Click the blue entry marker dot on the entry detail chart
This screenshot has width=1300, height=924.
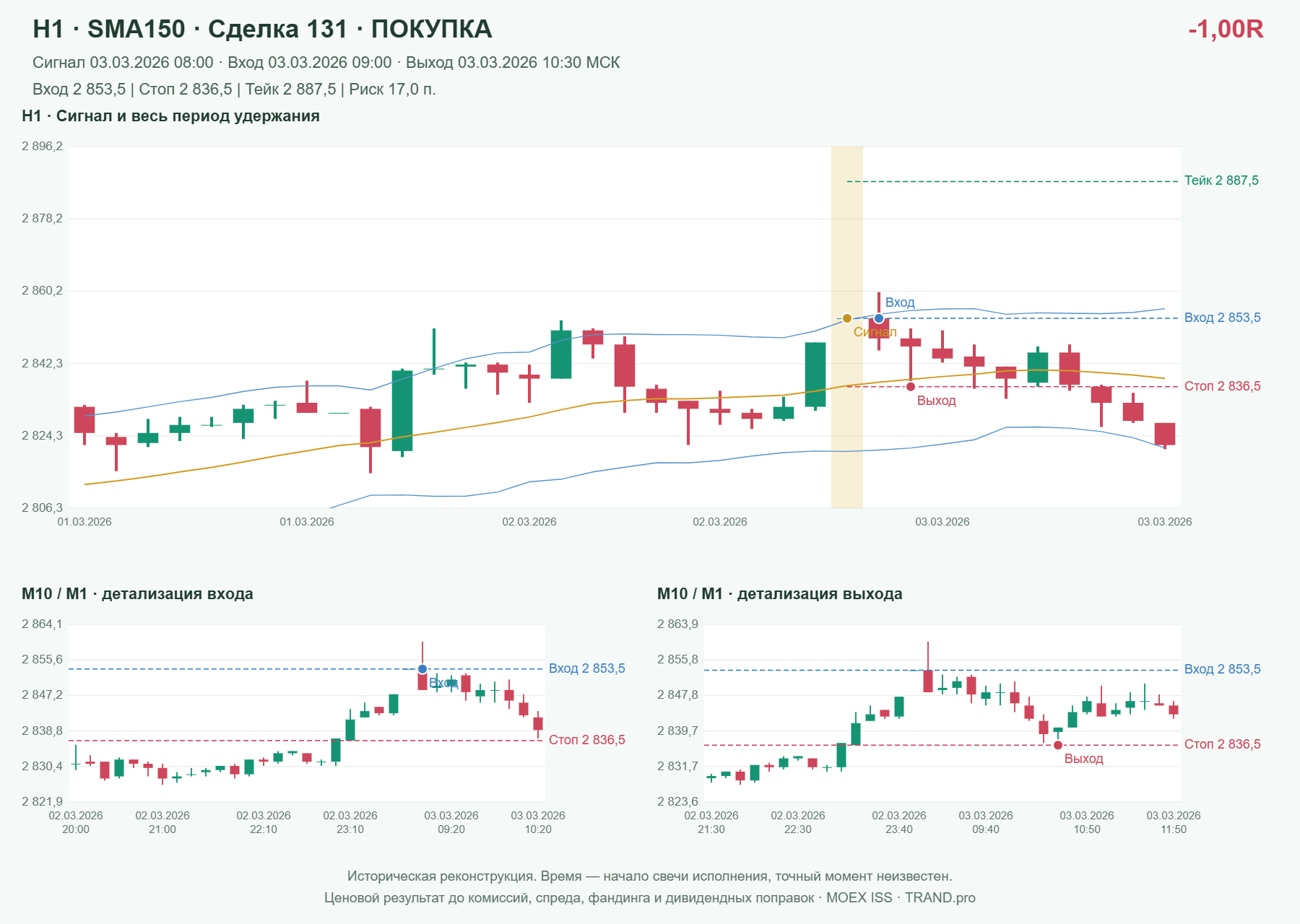pyautogui.click(x=422, y=669)
